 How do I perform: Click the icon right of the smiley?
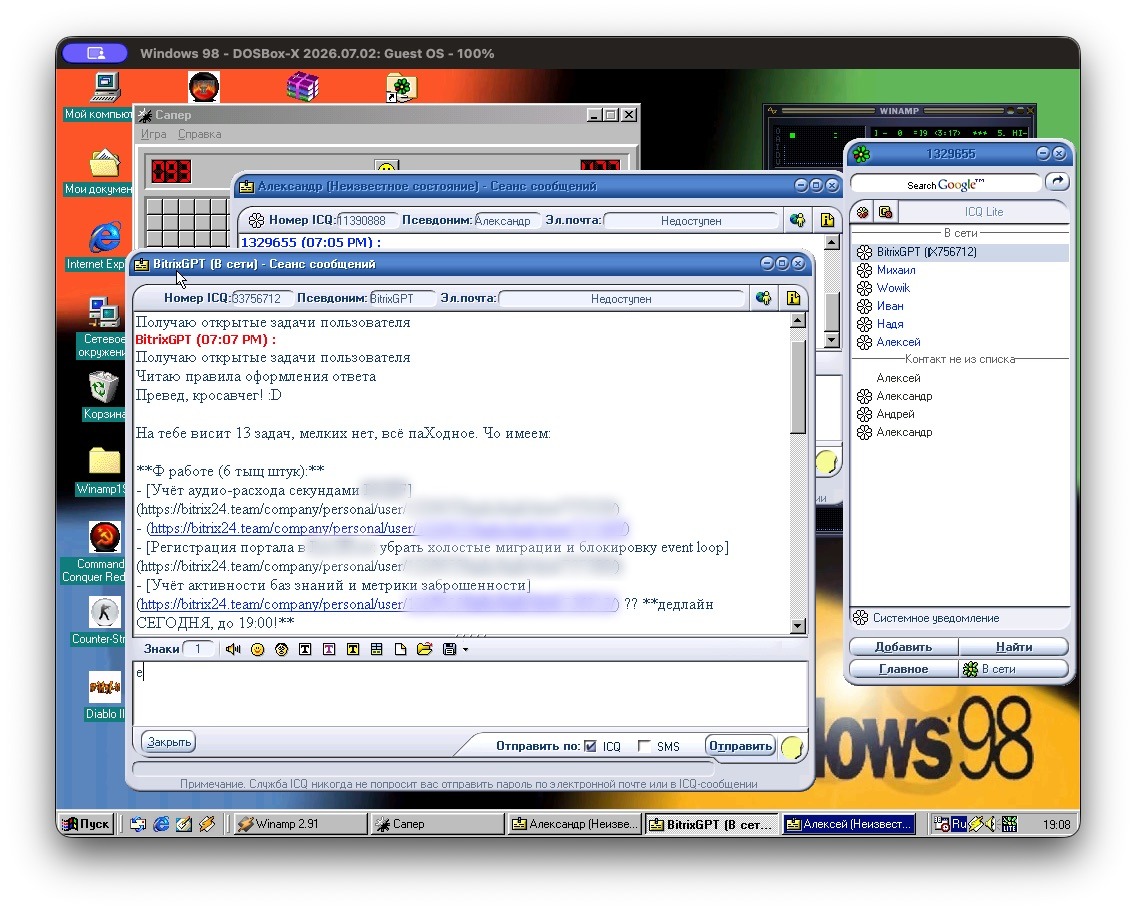tap(281, 650)
